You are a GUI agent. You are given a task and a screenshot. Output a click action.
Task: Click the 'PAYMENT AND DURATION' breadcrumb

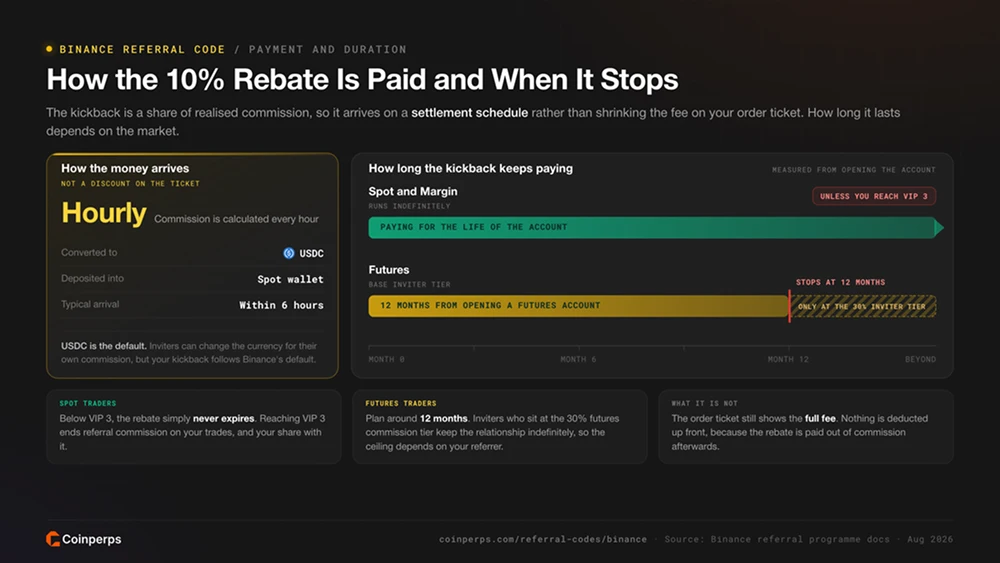click(327, 49)
